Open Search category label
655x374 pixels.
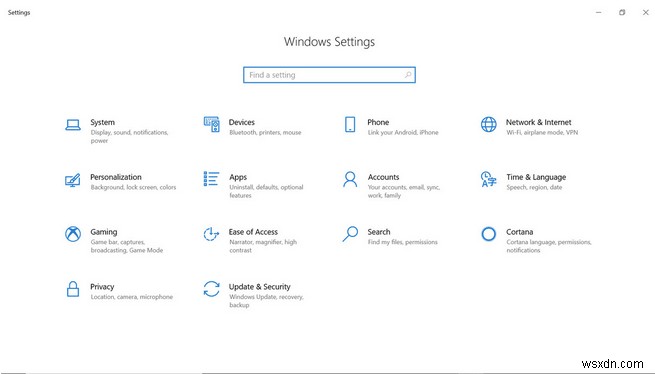pos(378,232)
